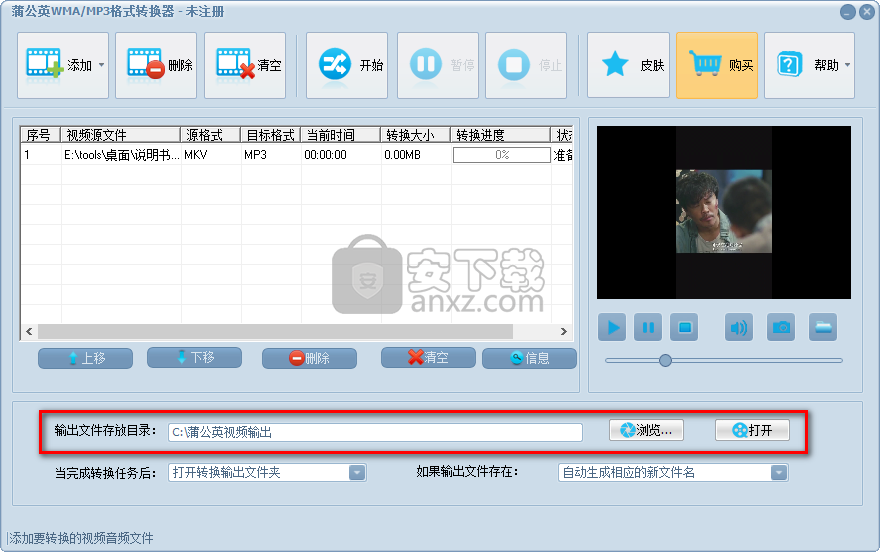880x552 pixels.
Task: Click the 源格式 column header
Action: point(210,135)
